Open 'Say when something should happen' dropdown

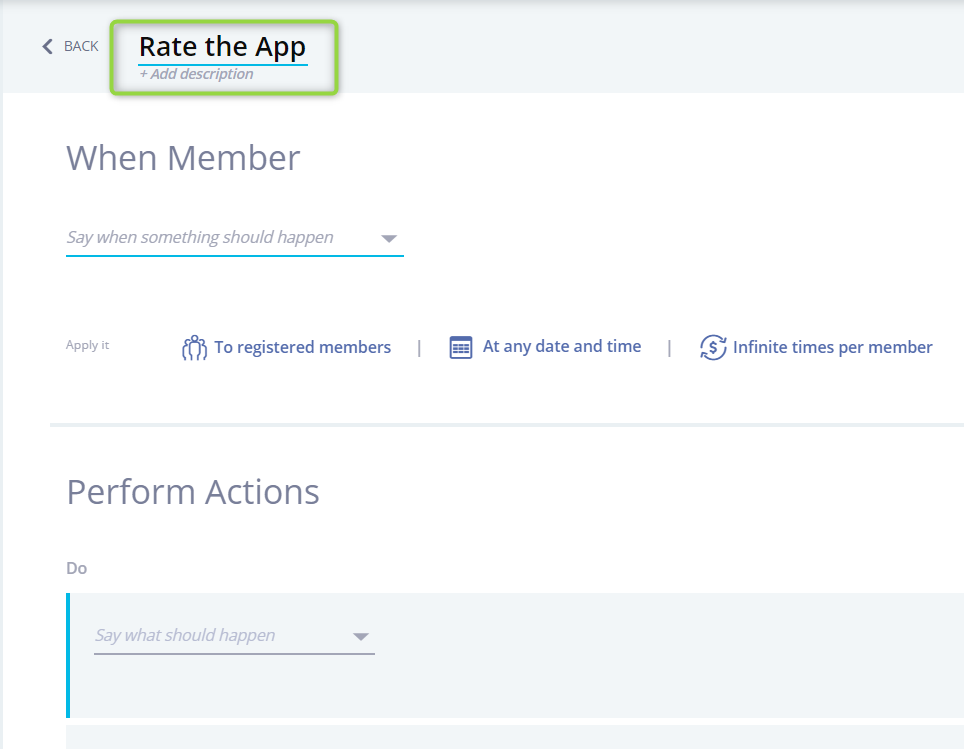[x=234, y=238]
